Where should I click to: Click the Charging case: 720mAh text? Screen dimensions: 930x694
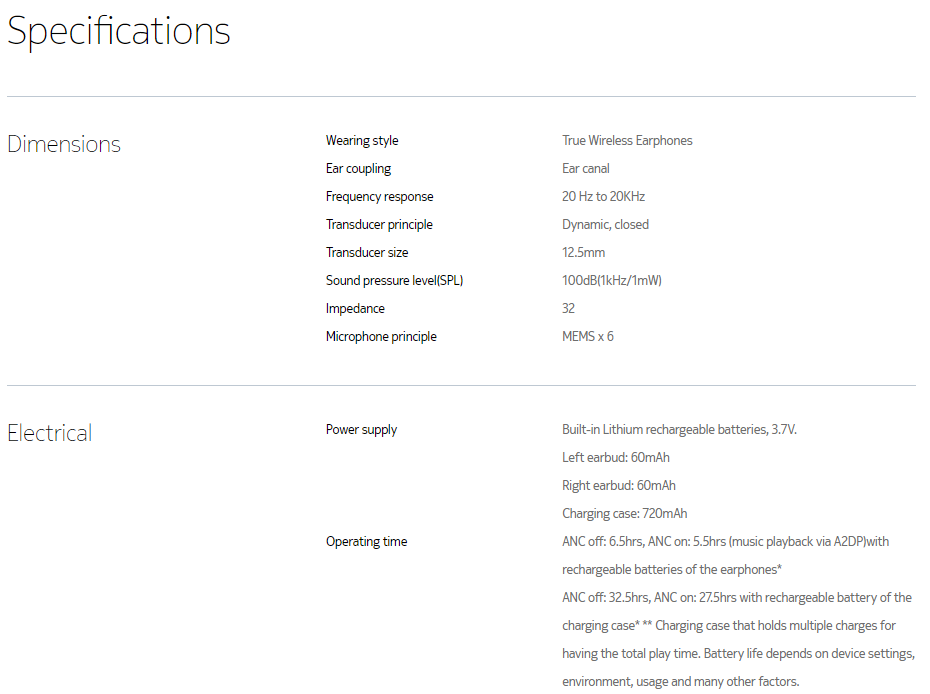click(x=624, y=514)
